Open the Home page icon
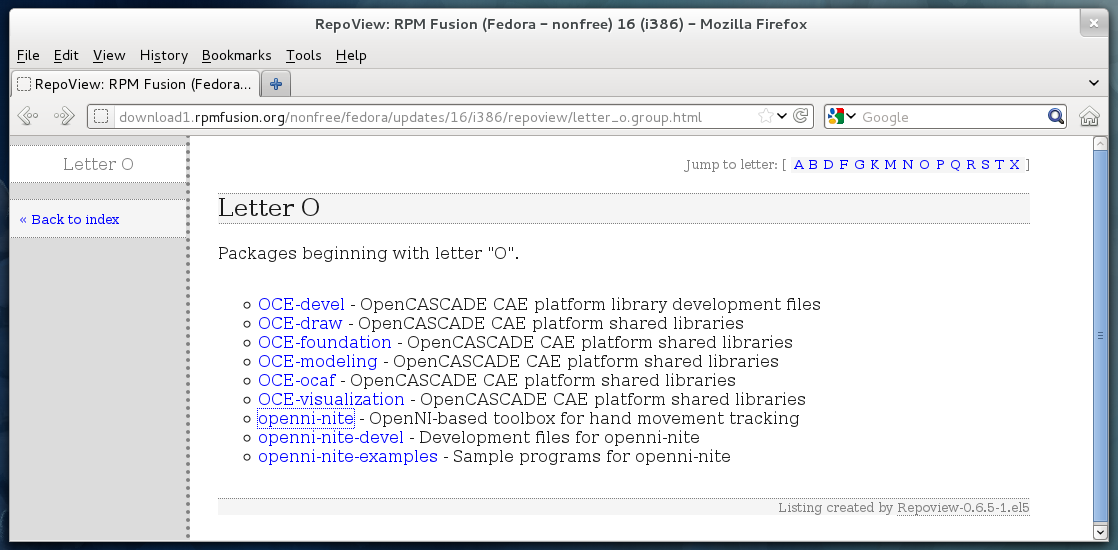 point(1089,116)
